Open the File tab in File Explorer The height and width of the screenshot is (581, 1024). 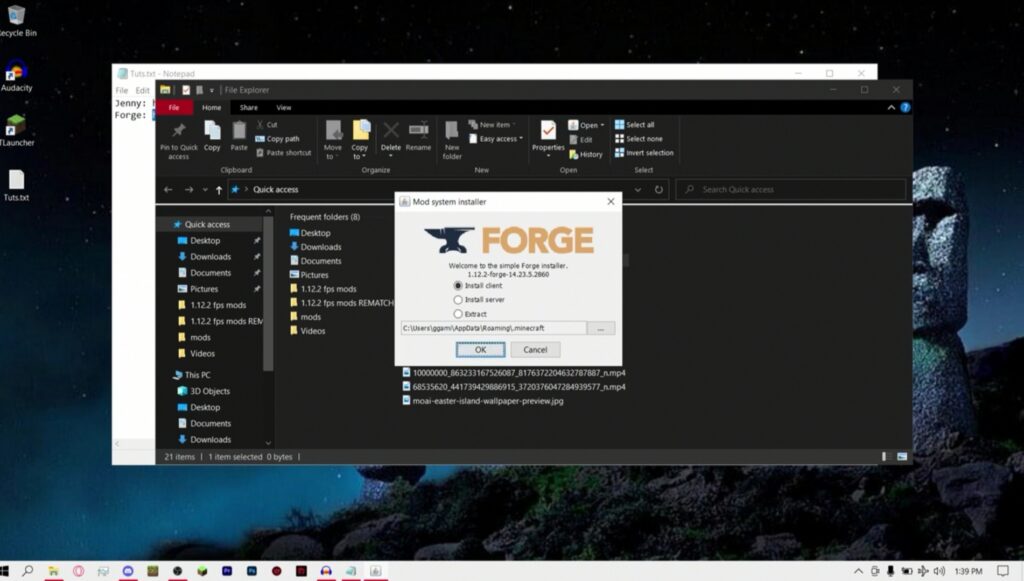coord(174,108)
